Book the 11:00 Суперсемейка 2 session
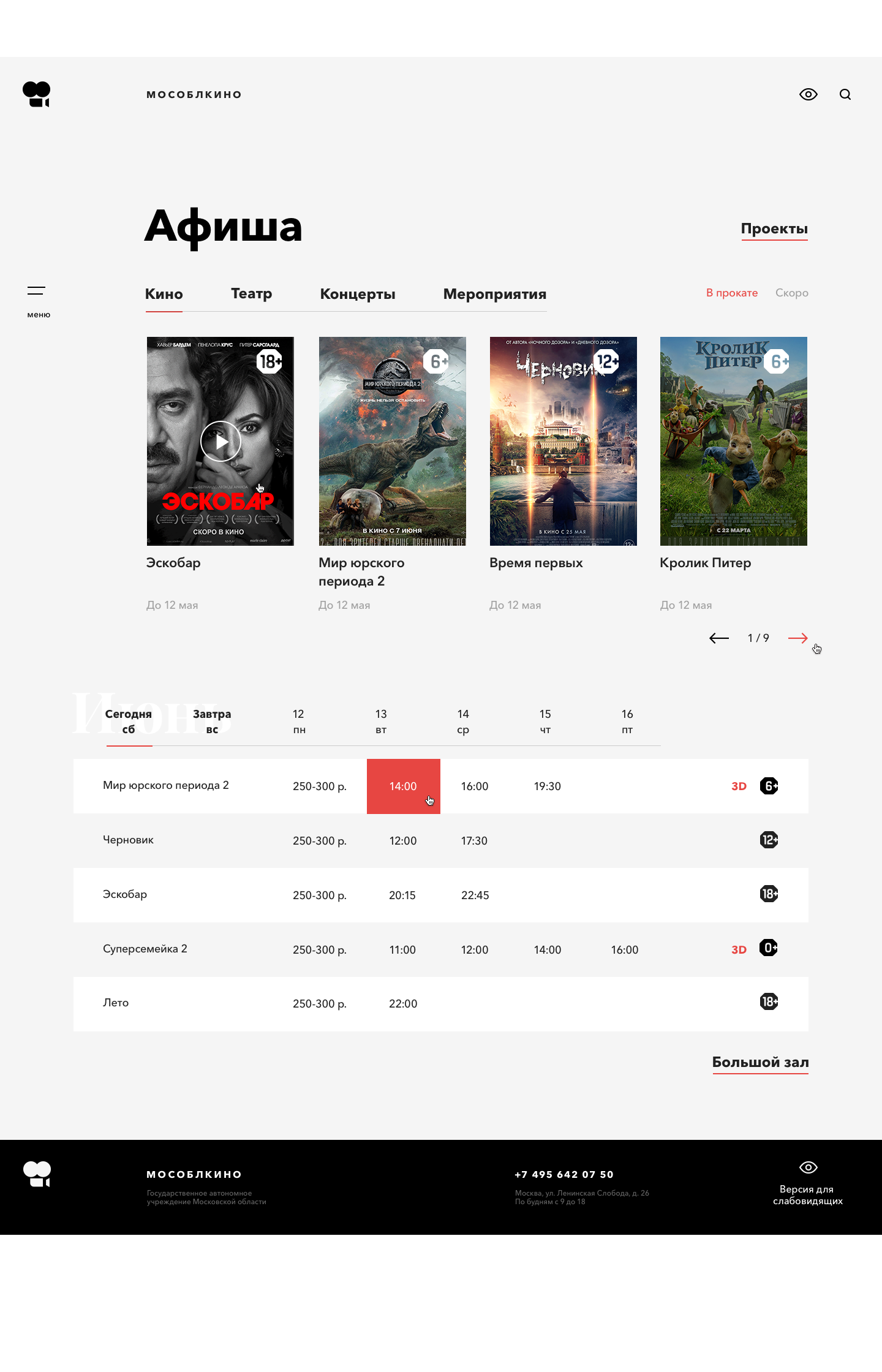Viewport: 882px width, 1372px height. [x=402, y=950]
